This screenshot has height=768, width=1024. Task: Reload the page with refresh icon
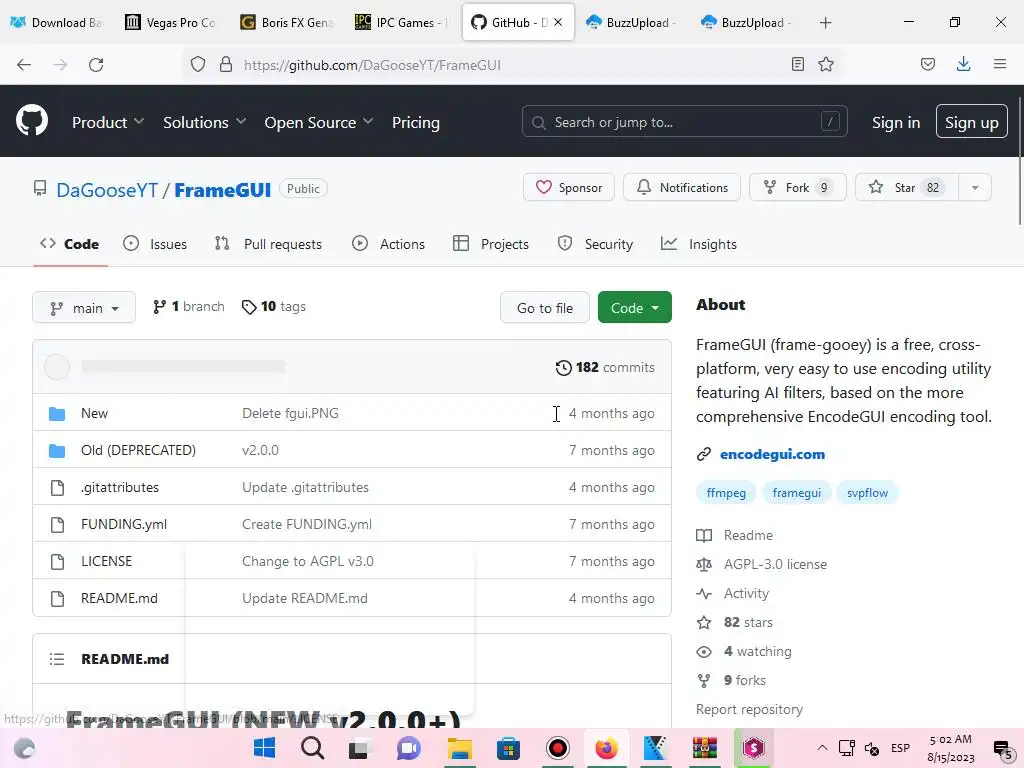click(x=96, y=65)
